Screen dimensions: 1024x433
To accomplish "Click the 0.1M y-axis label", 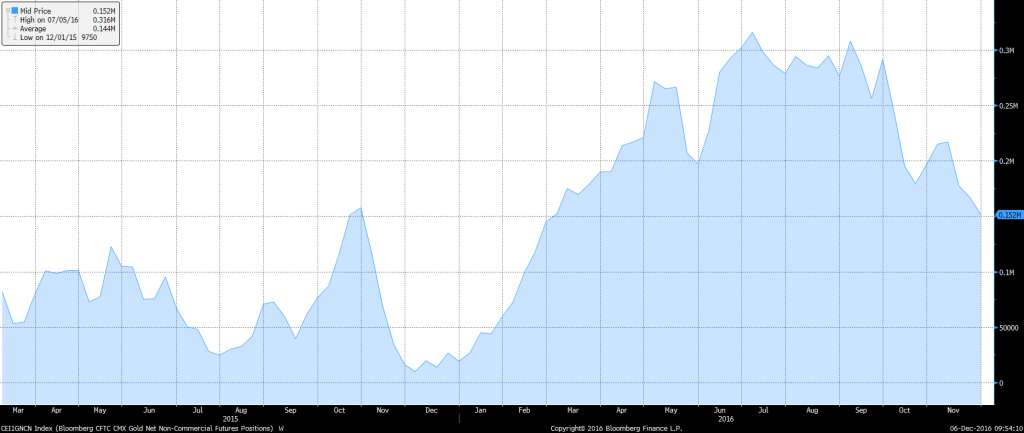I will click(1006, 272).
